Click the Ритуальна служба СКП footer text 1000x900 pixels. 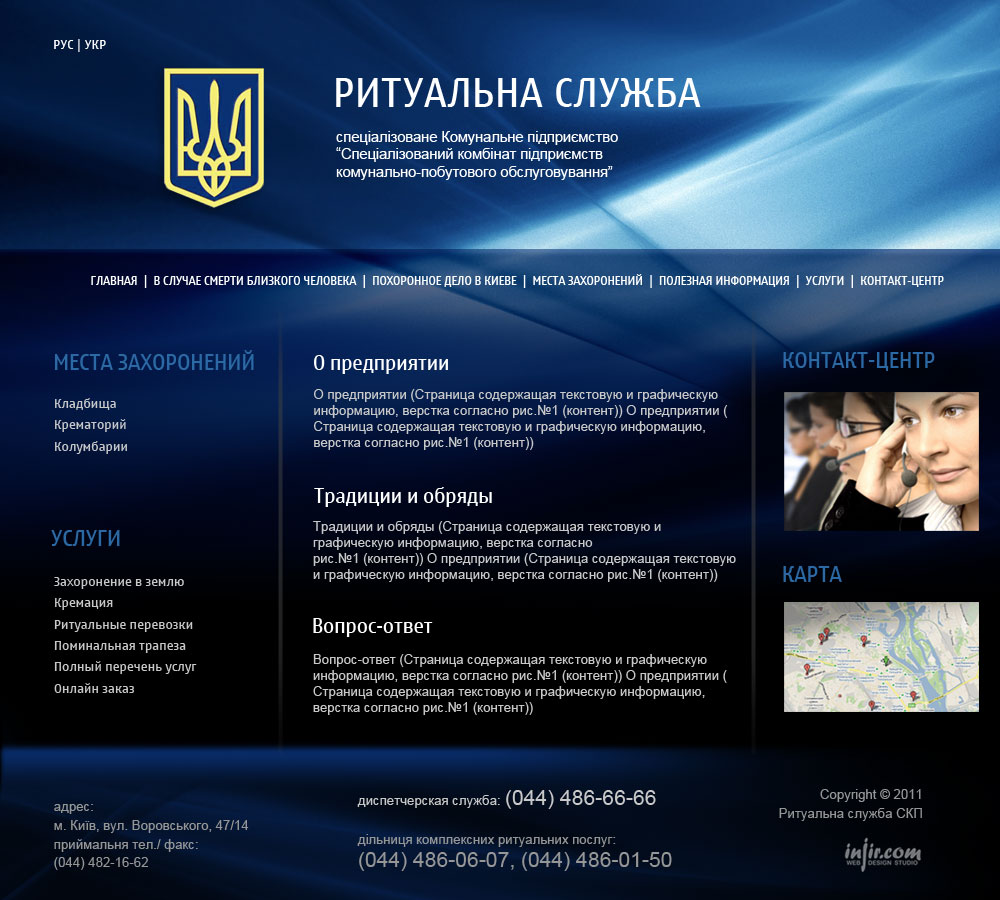pos(850,813)
